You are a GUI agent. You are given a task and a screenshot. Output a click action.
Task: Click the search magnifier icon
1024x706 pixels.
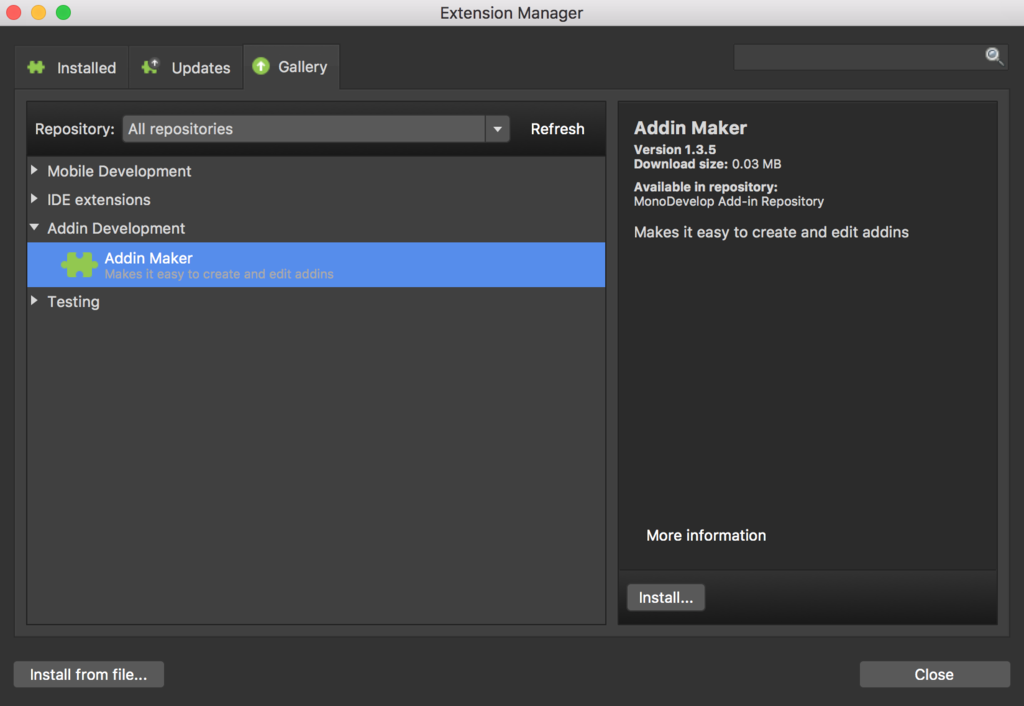[993, 56]
